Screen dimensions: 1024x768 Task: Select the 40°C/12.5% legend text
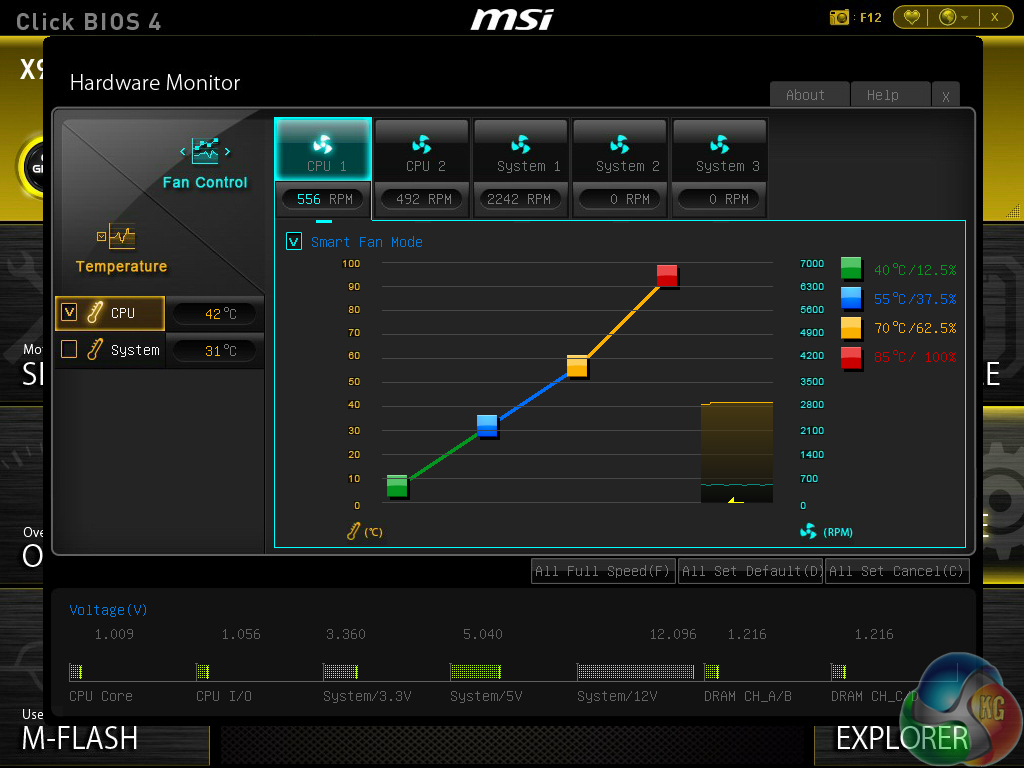click(915, 270)
